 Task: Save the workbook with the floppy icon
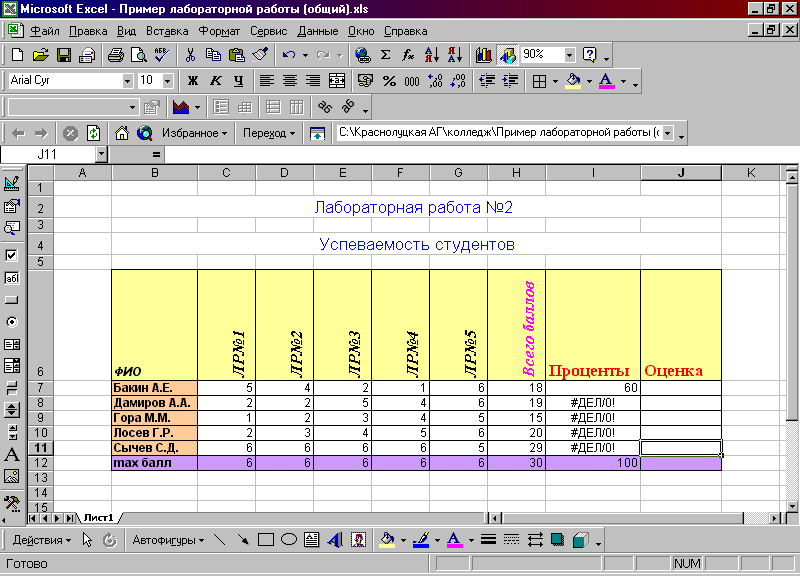click(x=64, y=55)
